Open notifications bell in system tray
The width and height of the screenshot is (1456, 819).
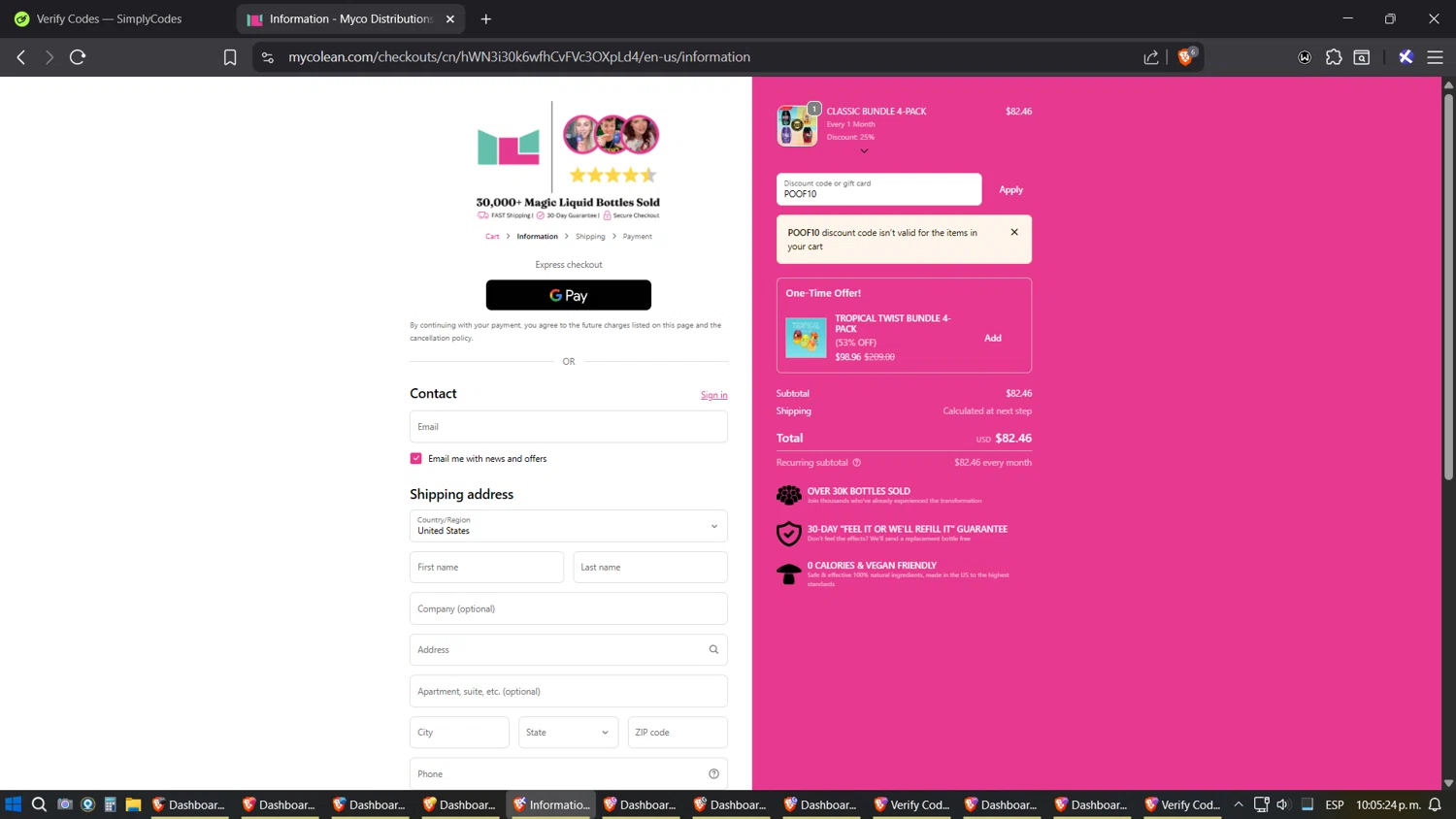[1435, 804]
